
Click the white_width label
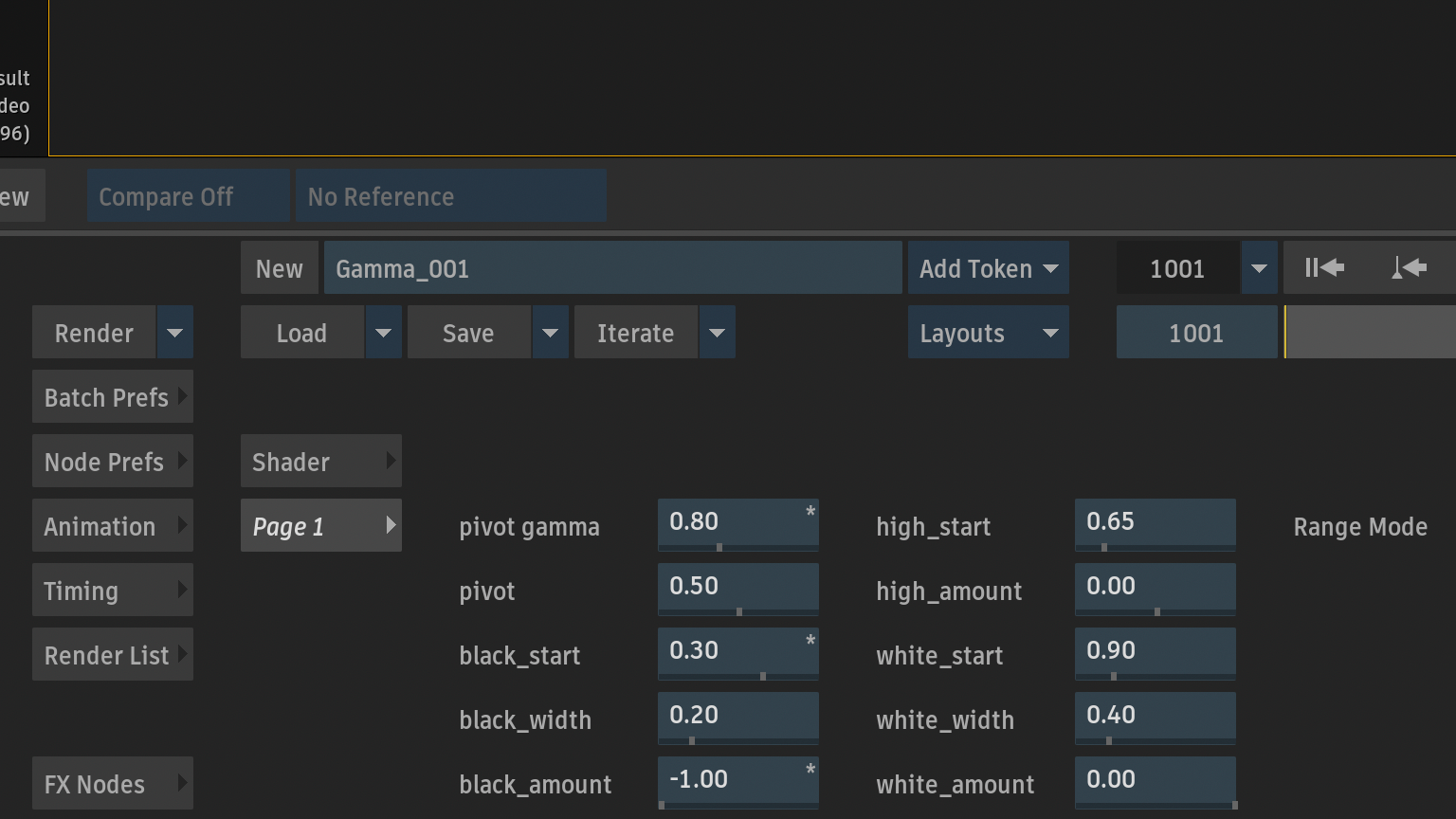click(945, 720)
